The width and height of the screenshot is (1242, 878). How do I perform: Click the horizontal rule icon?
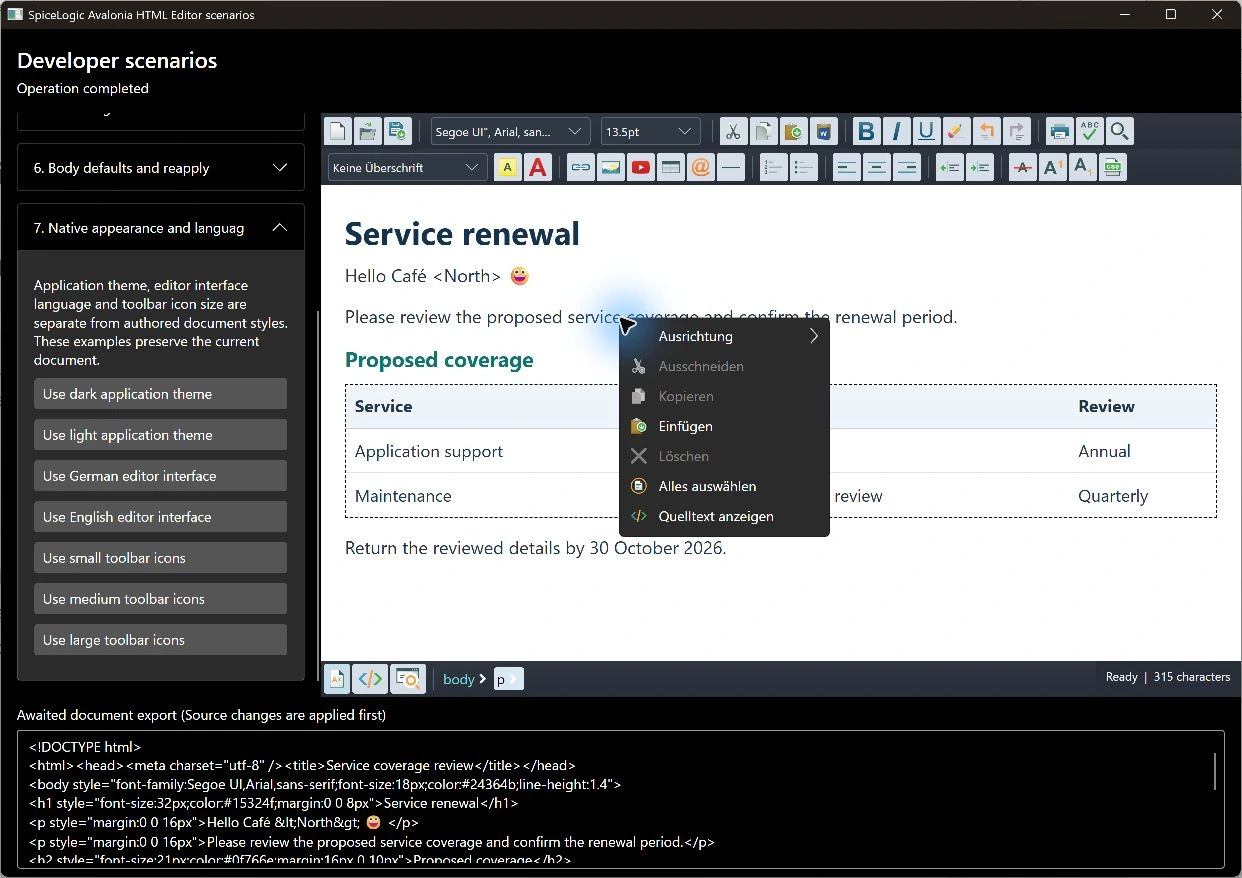pyautogui.click(x=731, y=168)
